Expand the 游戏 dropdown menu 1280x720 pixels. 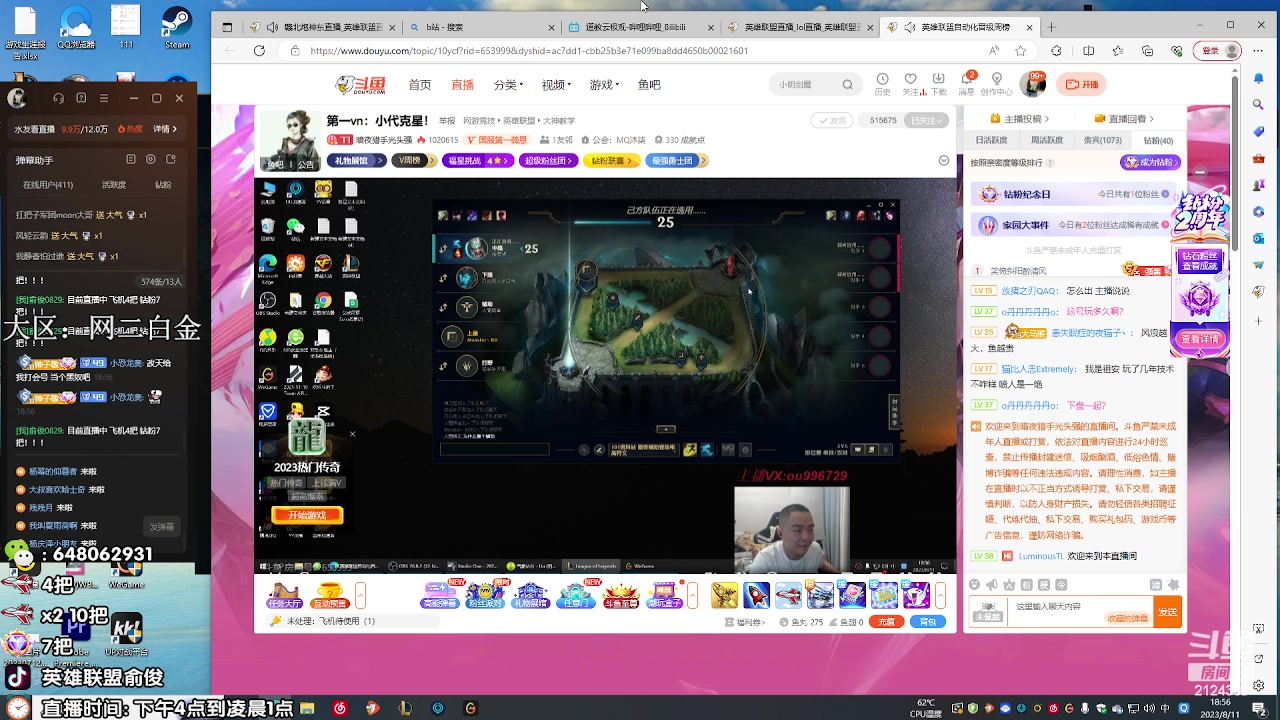click(x=604, y=85)
